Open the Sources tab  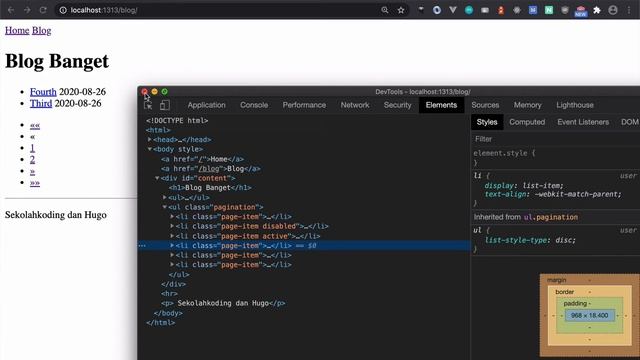(485, 105)
